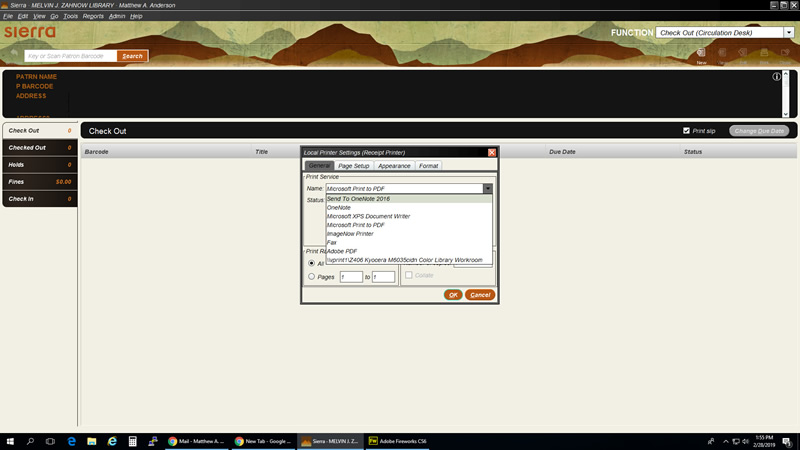Click the Close record toolbar icon
This screenshot has height=450, width=800.
coord(785,53)
